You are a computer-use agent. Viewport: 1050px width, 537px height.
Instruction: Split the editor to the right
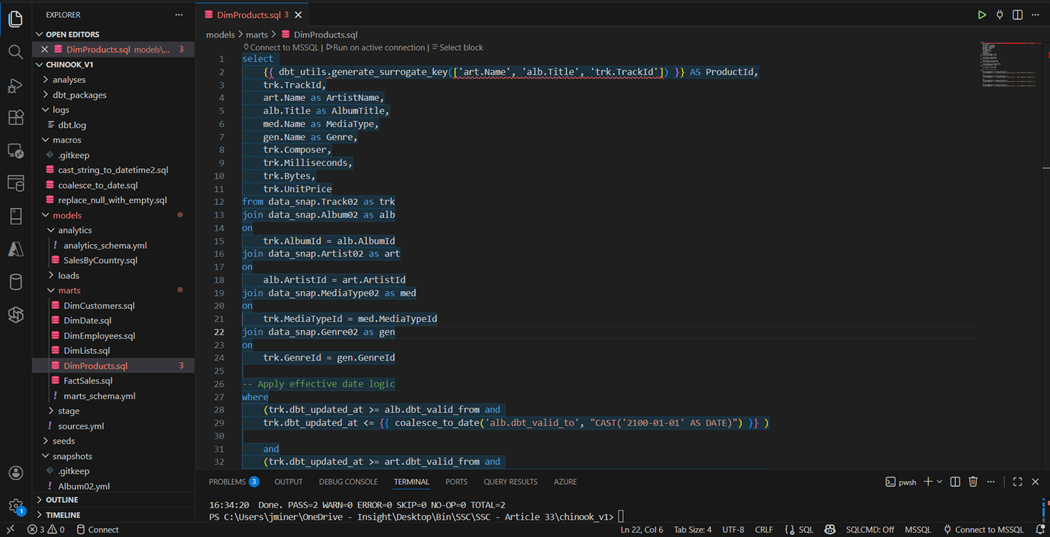[x=1017, y=15]
